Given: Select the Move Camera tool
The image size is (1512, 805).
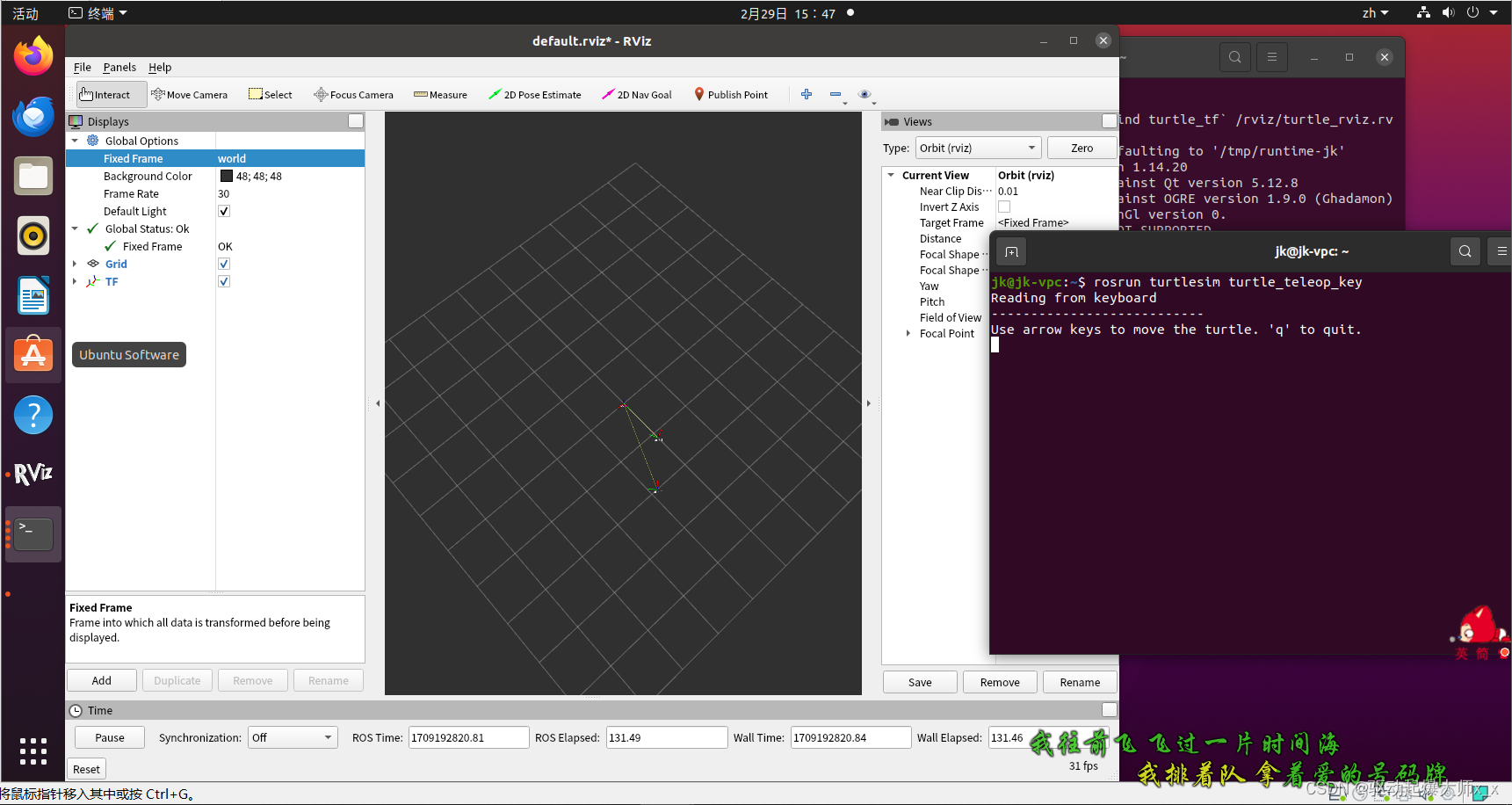Looking at the screenshot, I should 190,94.
